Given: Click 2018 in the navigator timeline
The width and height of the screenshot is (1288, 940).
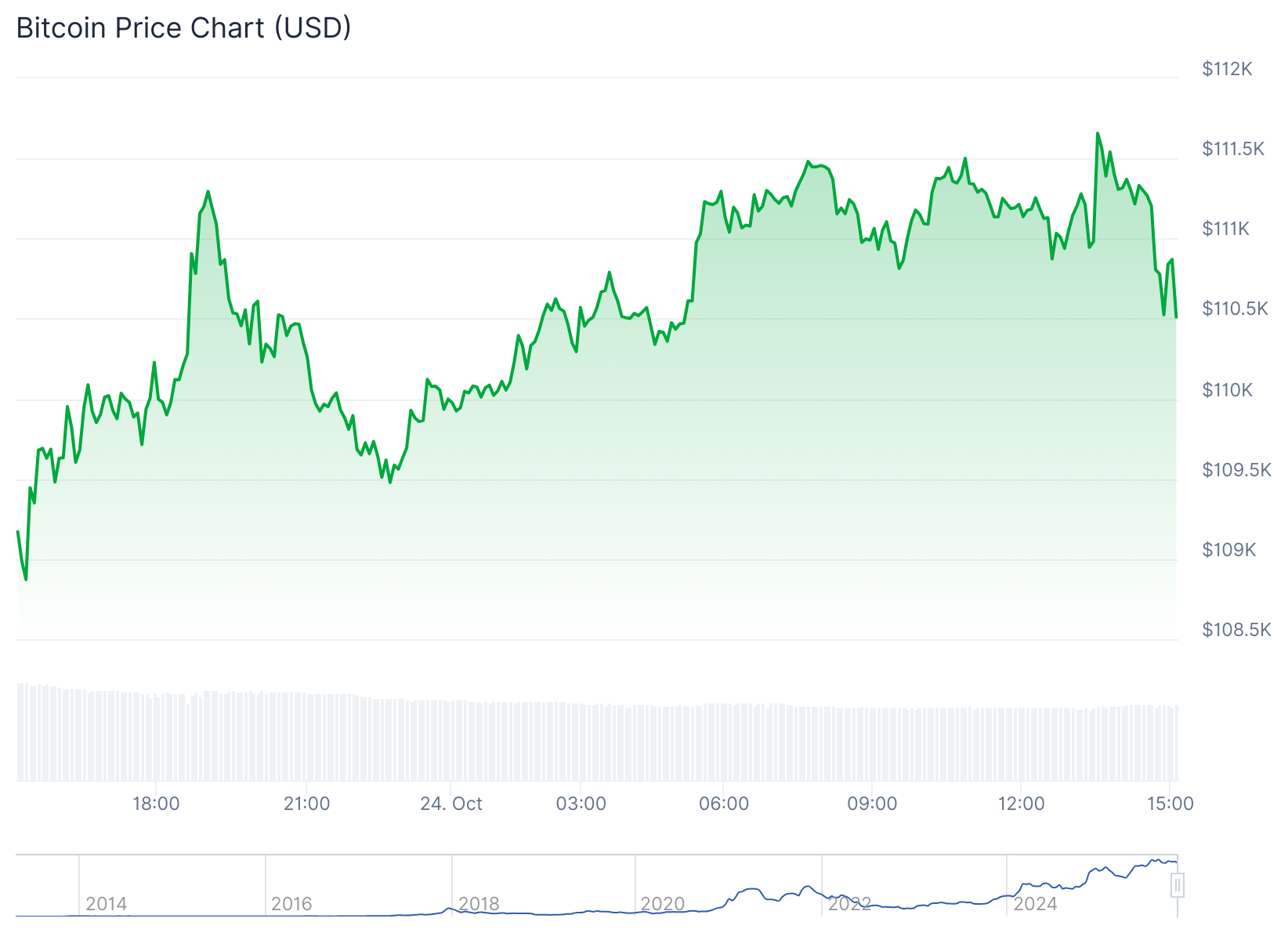Looking at the screenshot, I should 478,904.
